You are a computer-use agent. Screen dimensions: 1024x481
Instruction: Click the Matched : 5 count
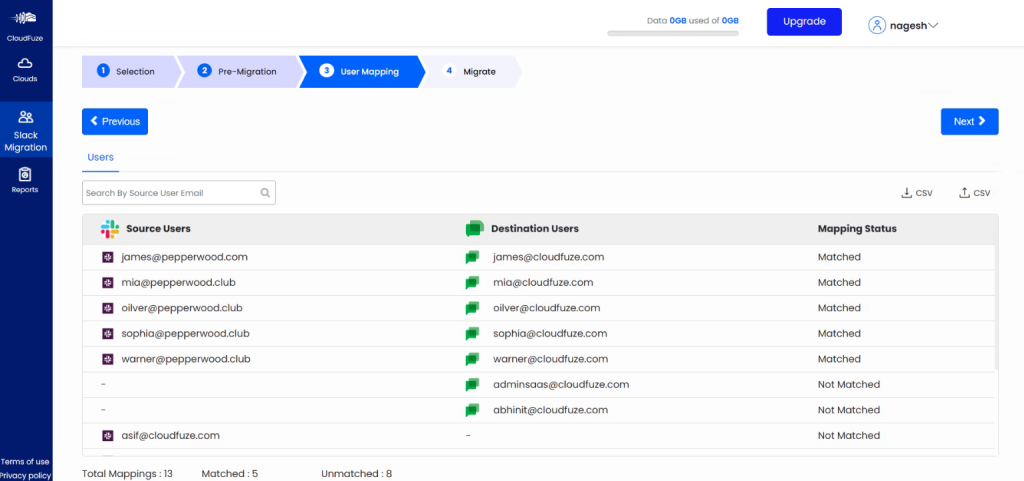[230, 474]
